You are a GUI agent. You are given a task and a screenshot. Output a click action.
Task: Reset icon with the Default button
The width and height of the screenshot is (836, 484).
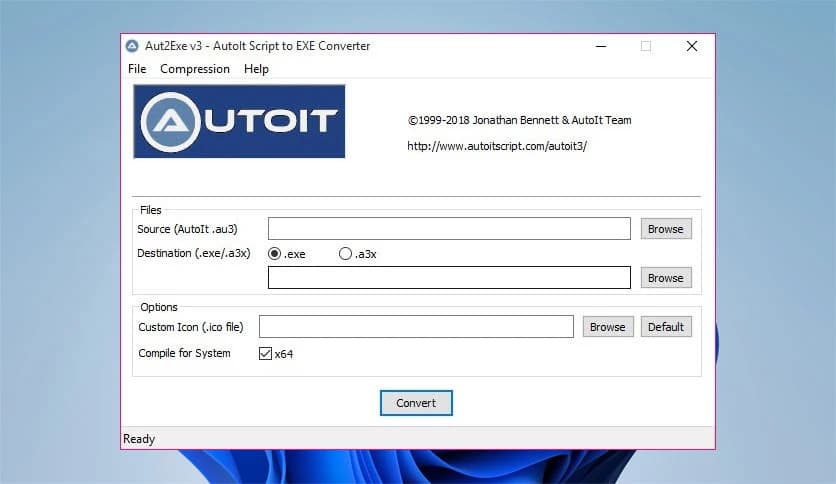[666, 327]
